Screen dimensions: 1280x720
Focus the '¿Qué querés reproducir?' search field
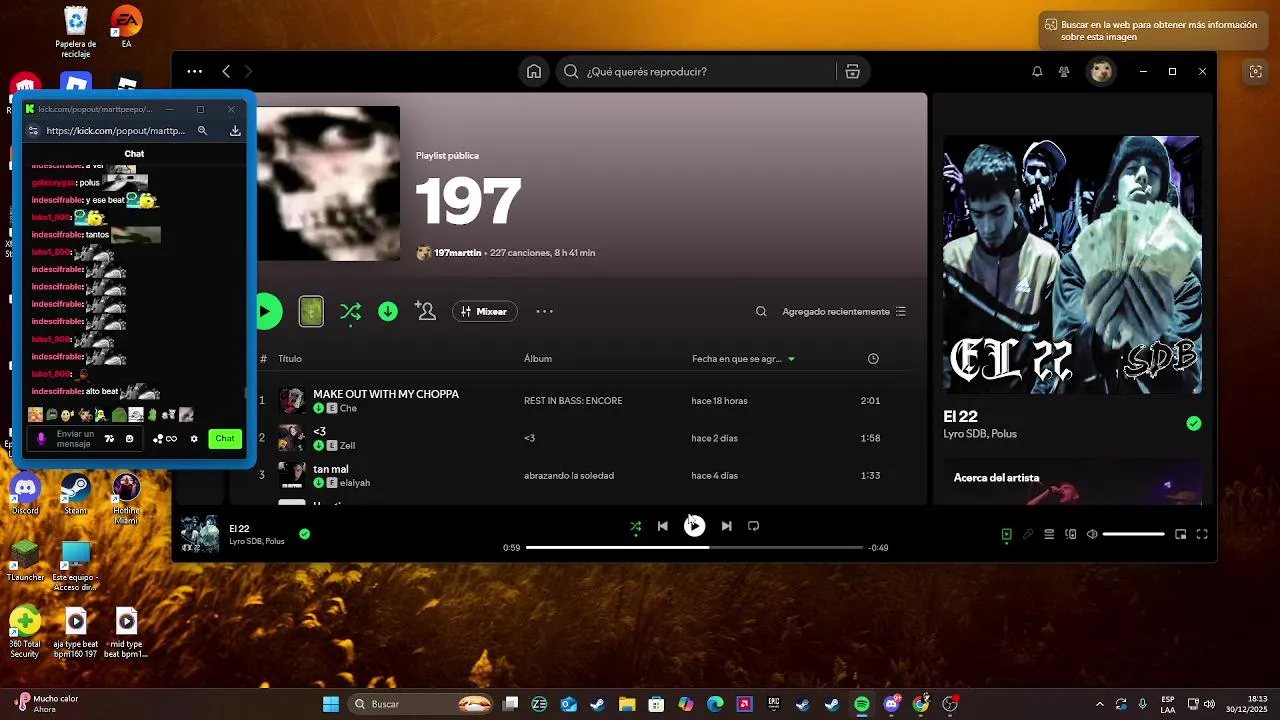point(700,71)
